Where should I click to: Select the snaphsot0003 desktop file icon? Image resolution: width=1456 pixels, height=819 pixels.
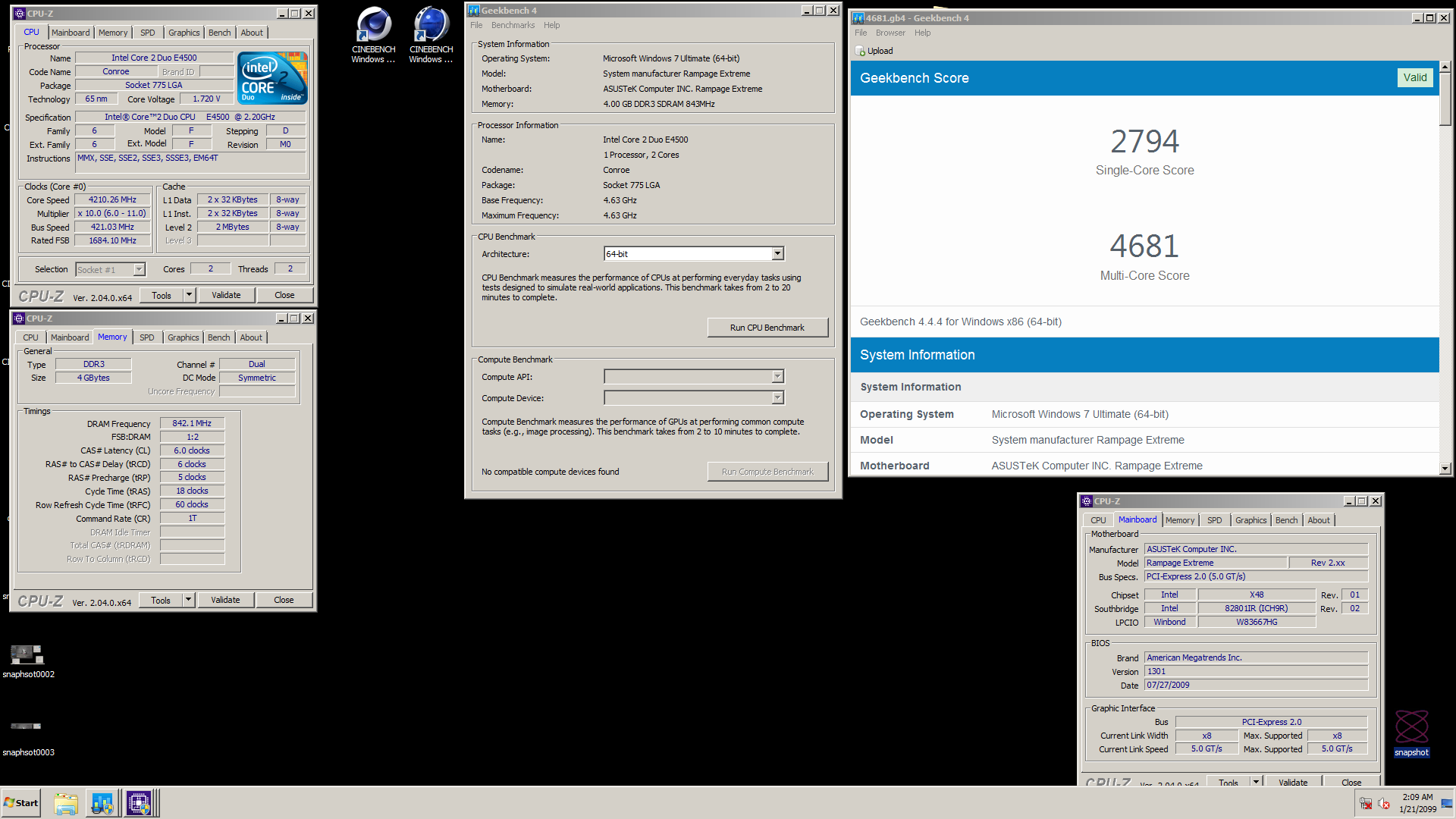pyautogui.click(x=28, y=739)
